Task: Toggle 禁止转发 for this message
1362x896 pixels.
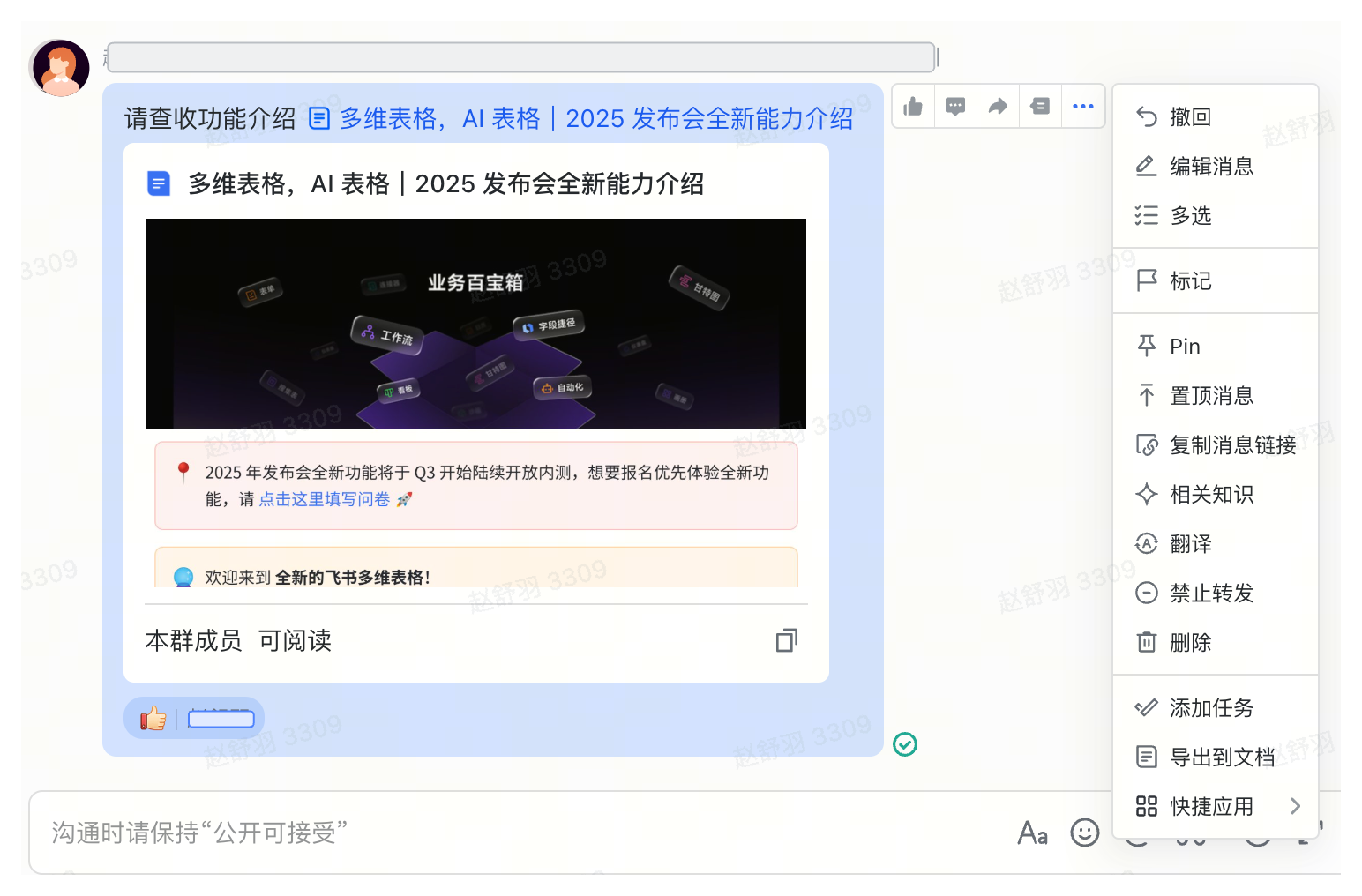Action: coord(1210,594)
